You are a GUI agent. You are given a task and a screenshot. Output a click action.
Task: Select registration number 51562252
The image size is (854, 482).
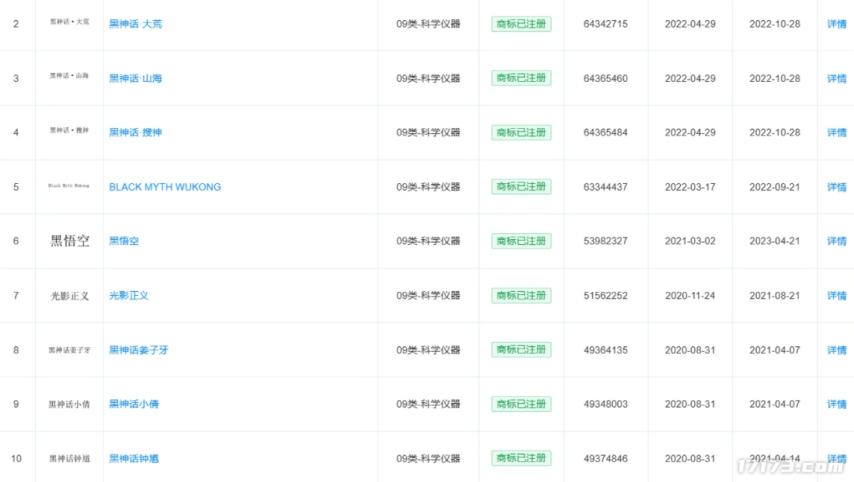tap(606, 295)
